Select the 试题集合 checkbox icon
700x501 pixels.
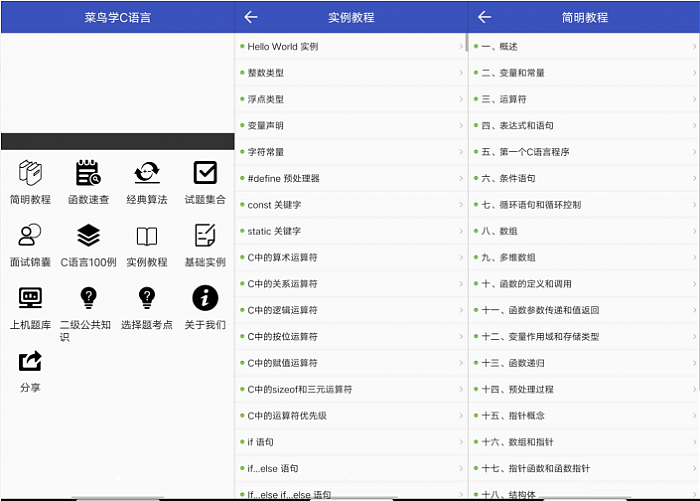205,173
